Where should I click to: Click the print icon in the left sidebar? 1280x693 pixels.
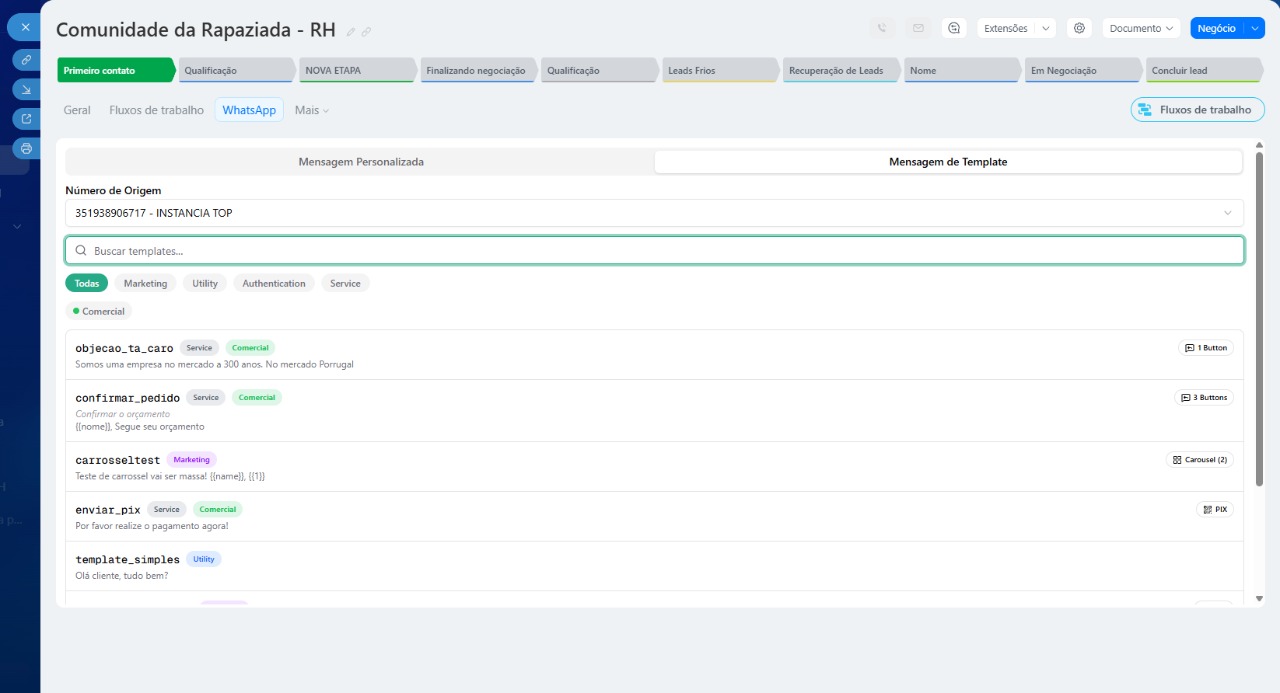[26, 149]
